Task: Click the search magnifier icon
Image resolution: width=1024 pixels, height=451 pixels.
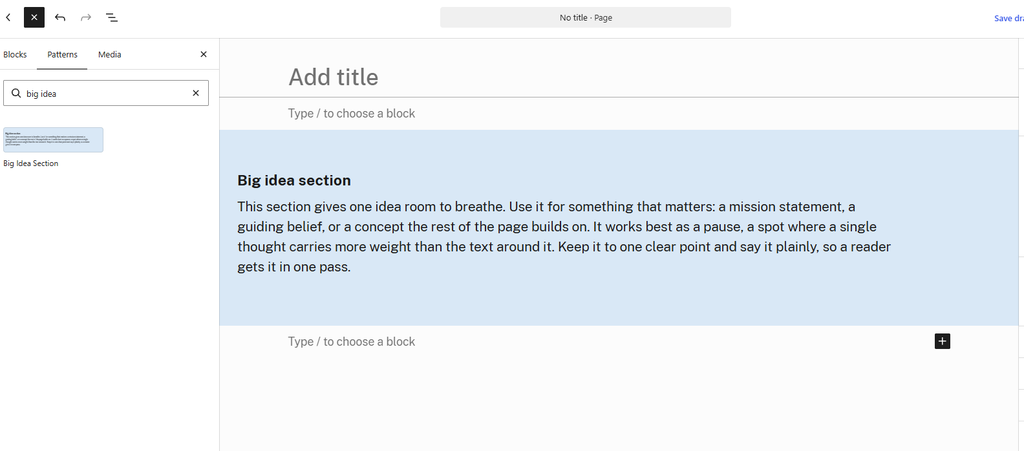Action: [x=16, y=93]
